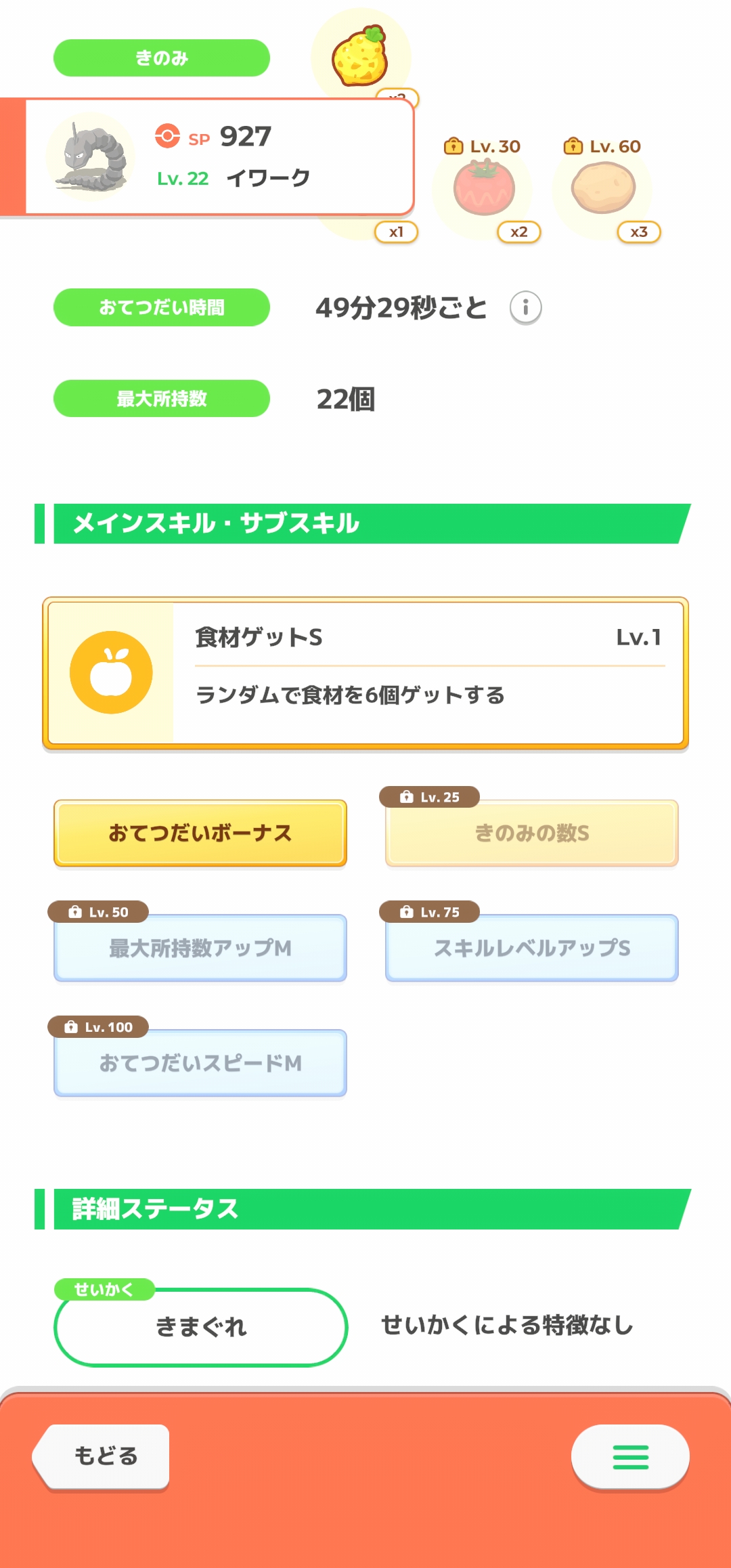Tap the locked きのみの数S sub skill

click(x=532, y=833)
